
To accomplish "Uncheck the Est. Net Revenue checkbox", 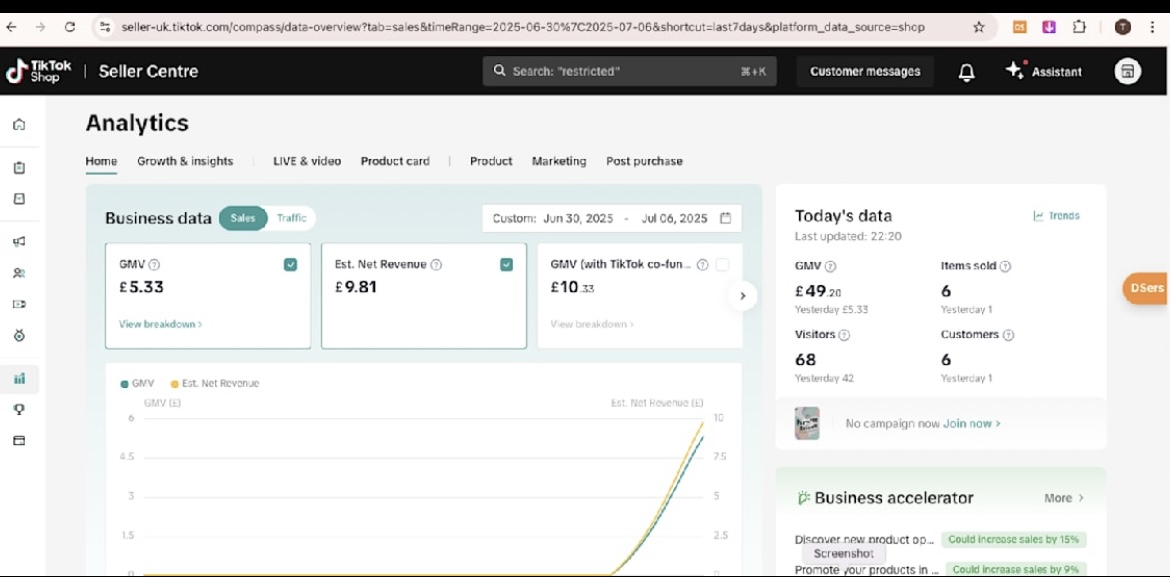I will 506,265.
